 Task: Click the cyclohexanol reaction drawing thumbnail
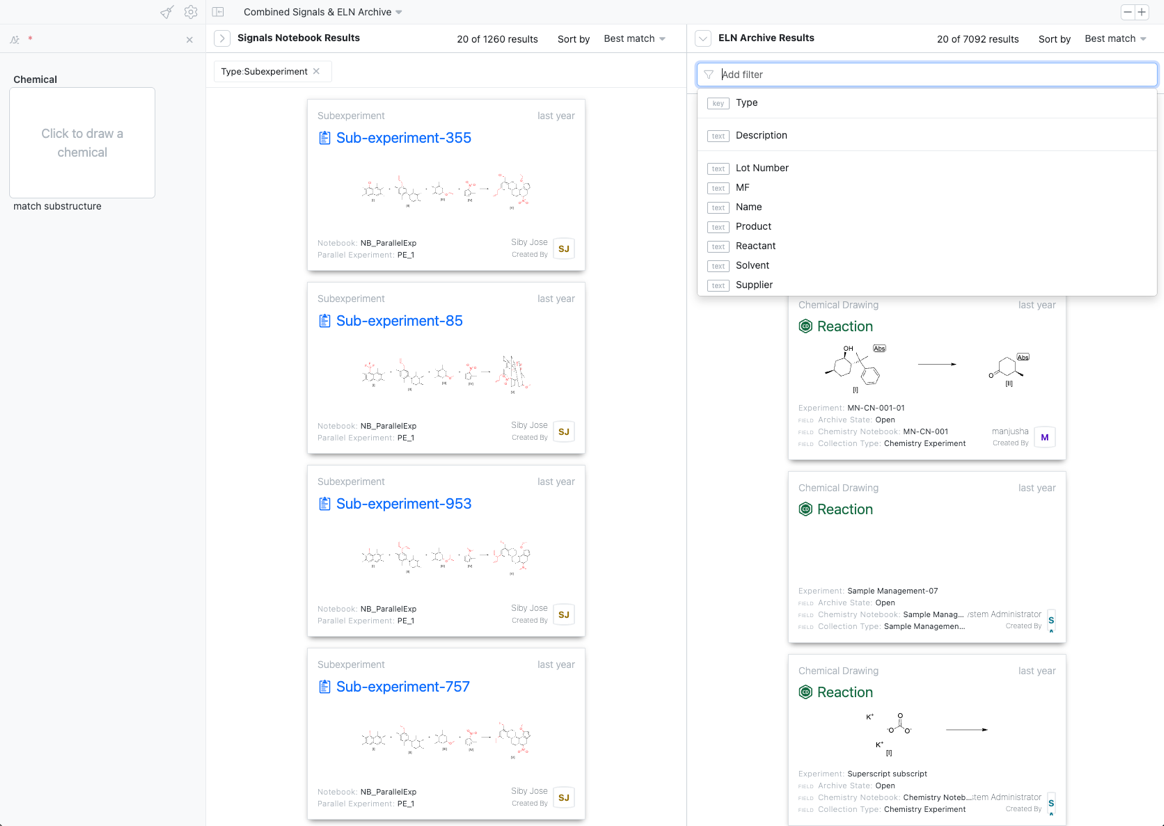click(928, 367)
